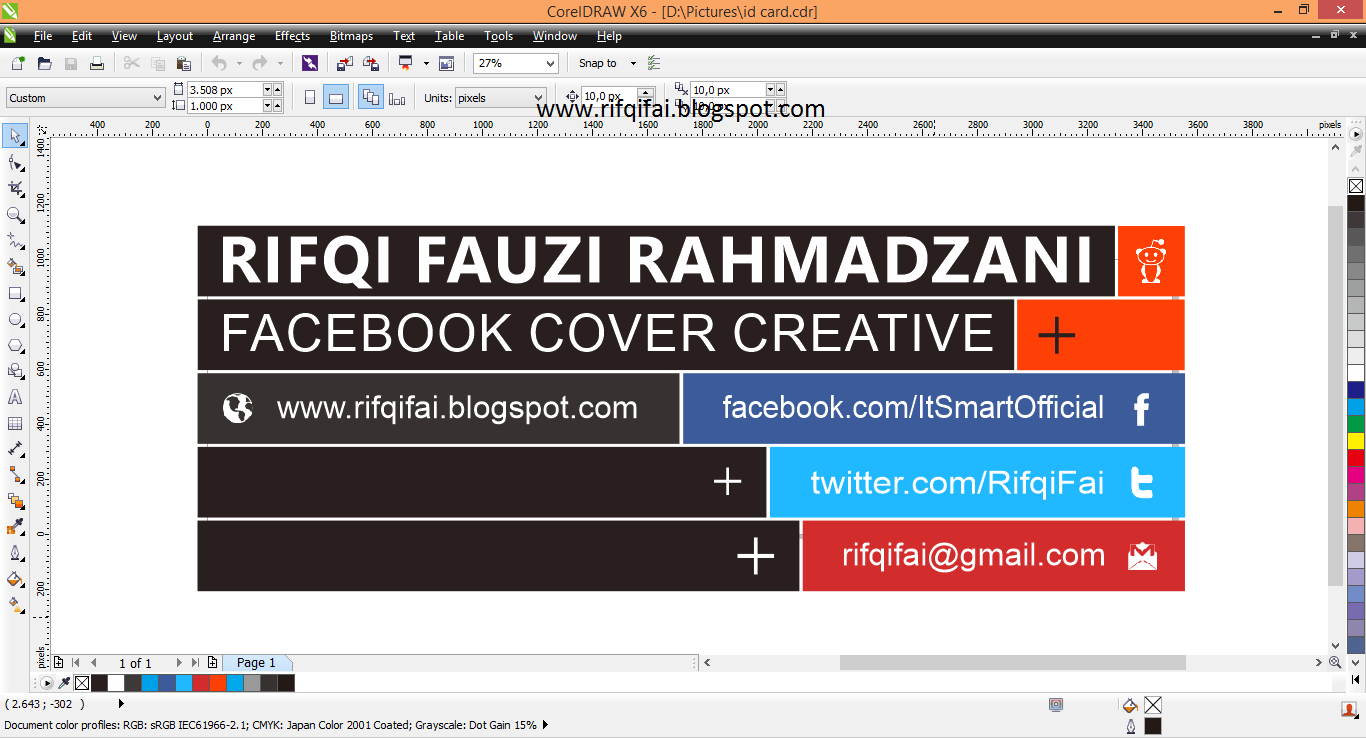Open the zoom level 27% dropdown
The image size is (1366, 738).
(x=550, y=63)
